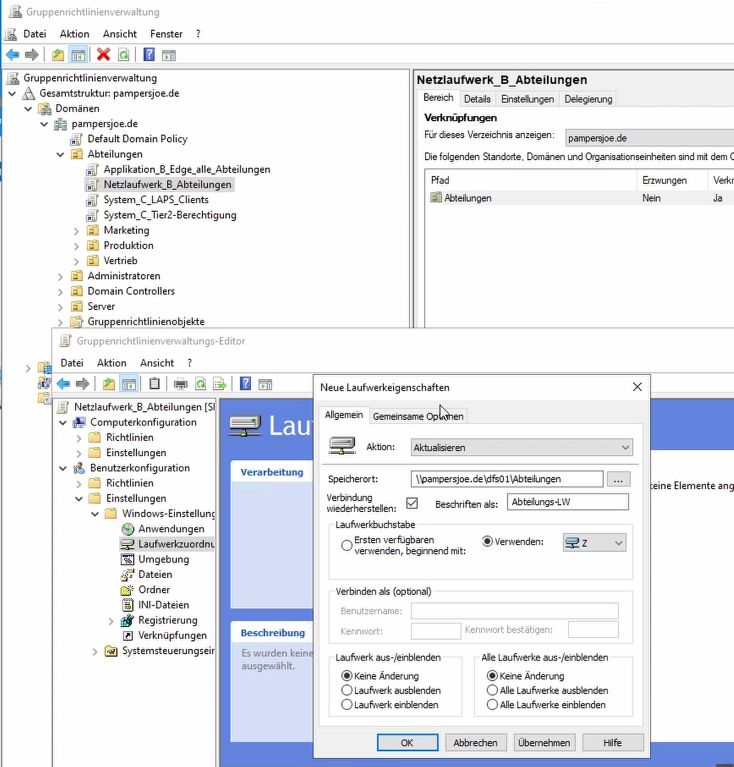Open the Details tab
Screen dimensions: 734x767
pos(477,99)
